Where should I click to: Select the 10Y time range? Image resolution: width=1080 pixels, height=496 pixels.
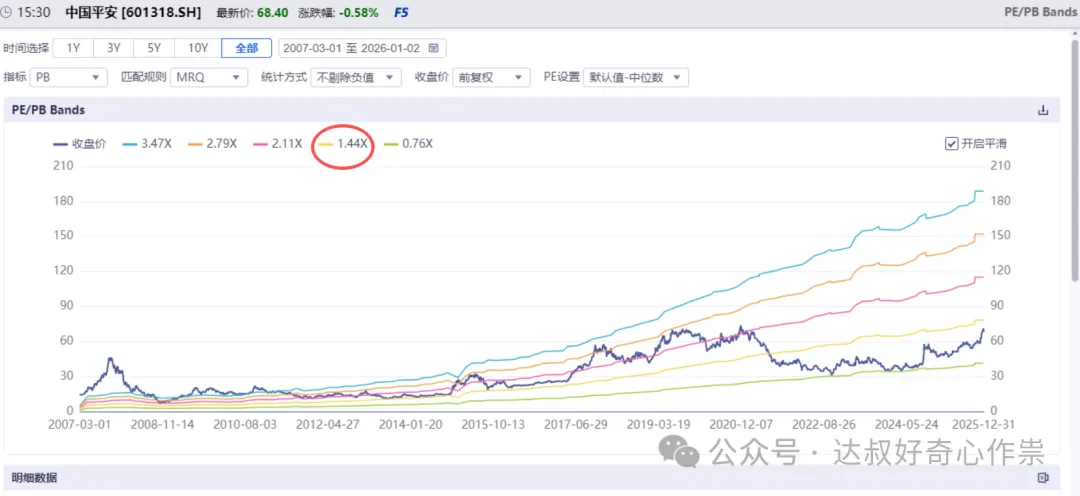[x=198, y=48]
